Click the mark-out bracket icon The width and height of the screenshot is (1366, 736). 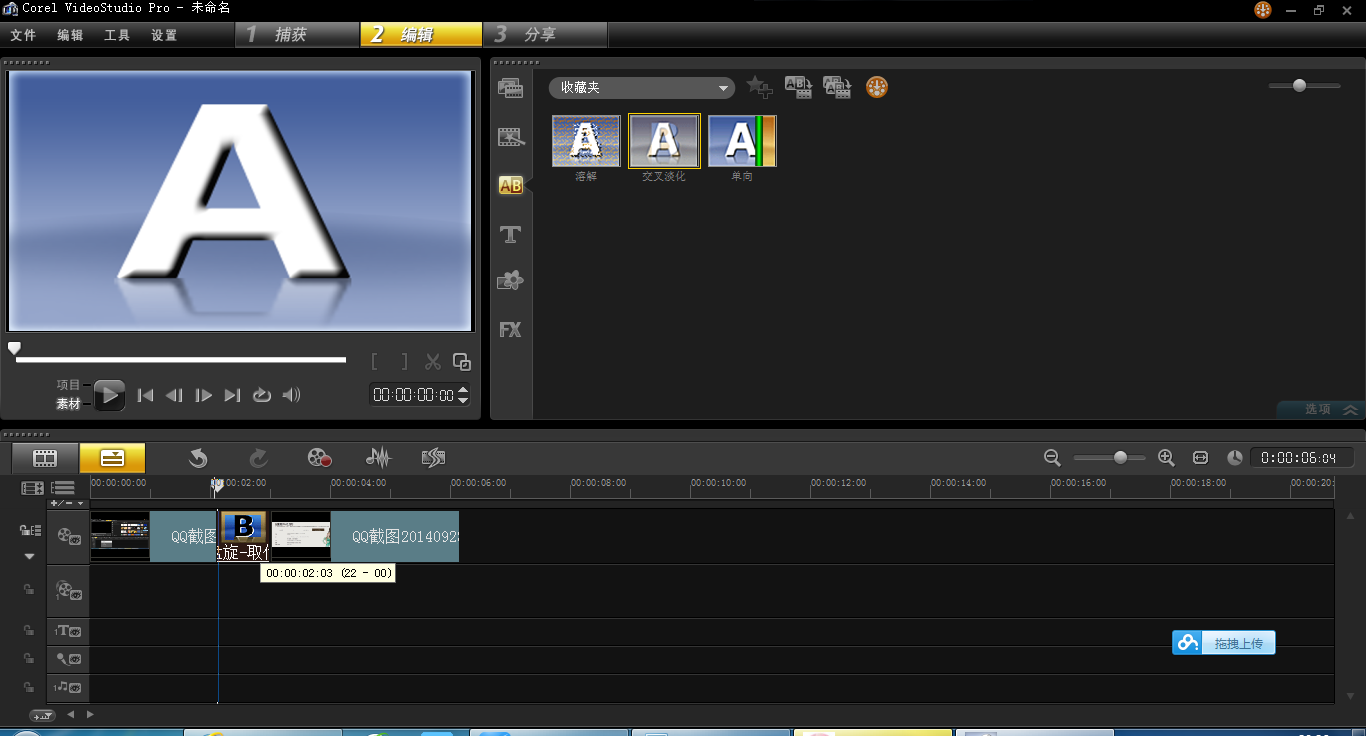[404, 362]
